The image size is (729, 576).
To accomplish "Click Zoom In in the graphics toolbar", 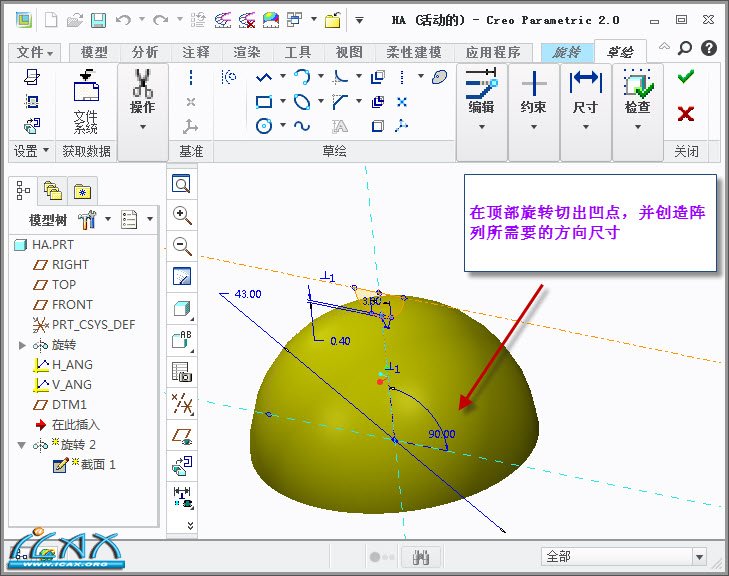I will [x=182, y=215].
